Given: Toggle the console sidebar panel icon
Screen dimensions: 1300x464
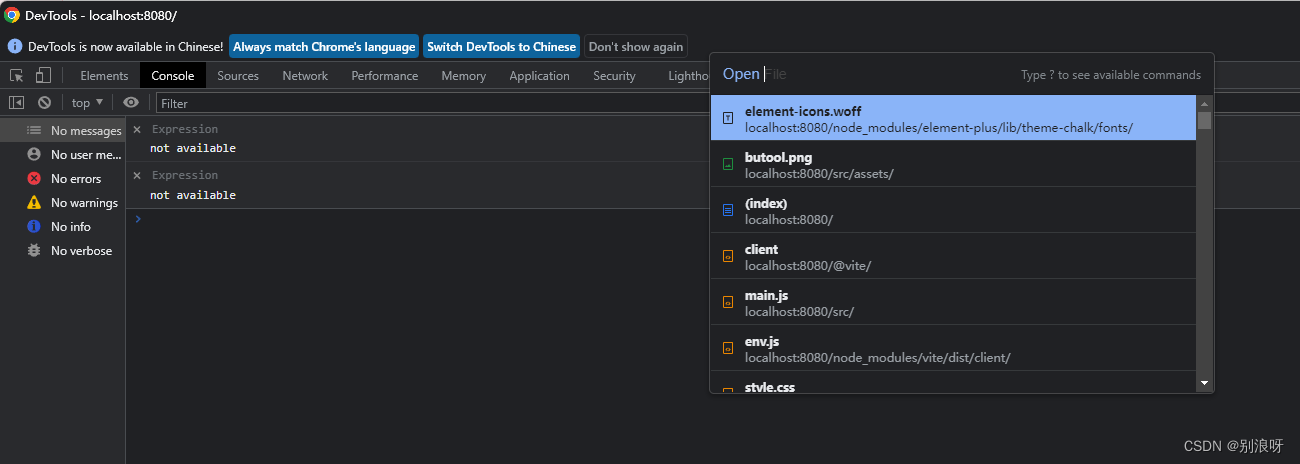Looking at the screenshot, I should tap(17, 102).
